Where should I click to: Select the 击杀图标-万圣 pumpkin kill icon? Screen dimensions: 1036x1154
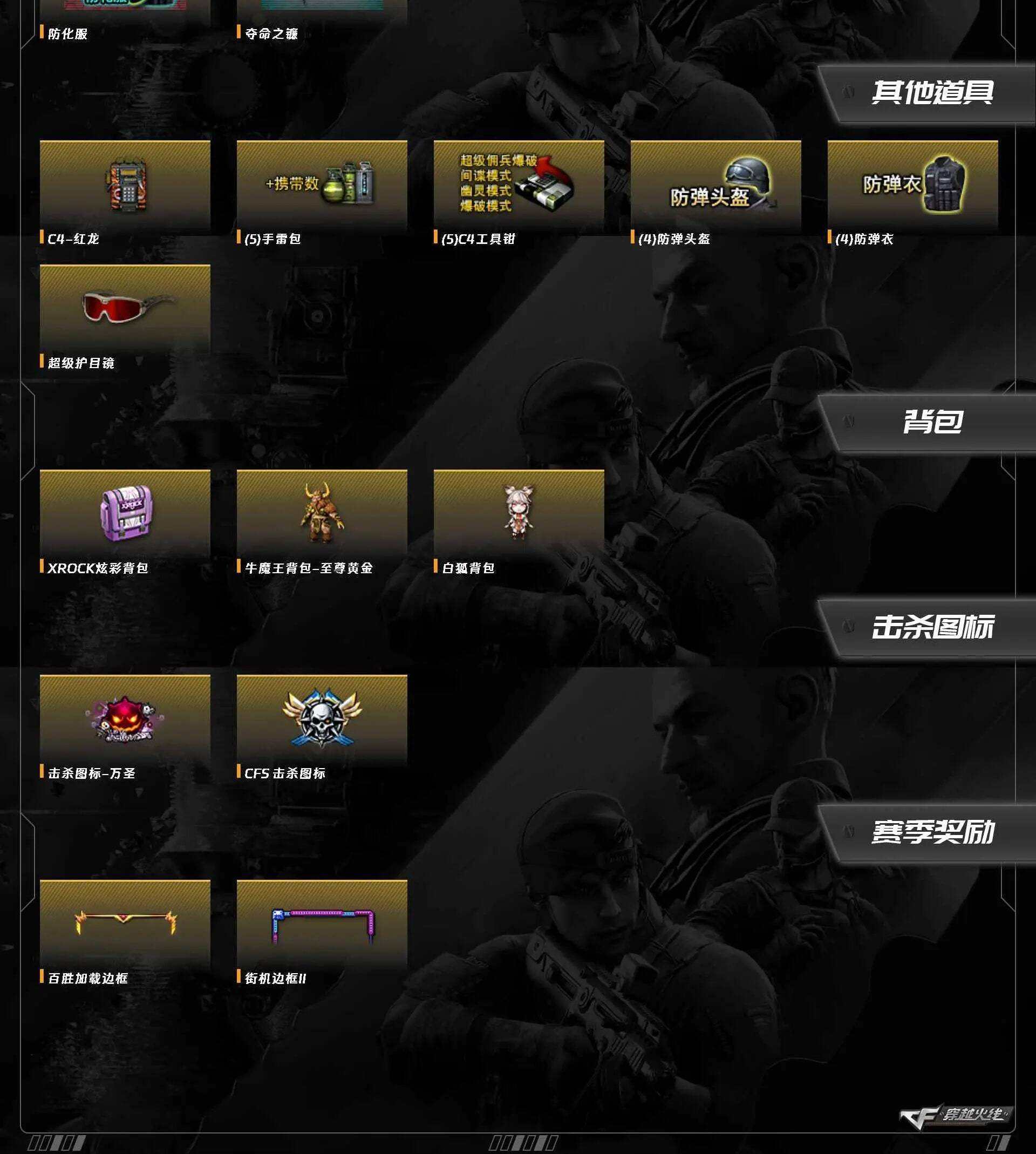pyautogui.click(x=125, y=719)
